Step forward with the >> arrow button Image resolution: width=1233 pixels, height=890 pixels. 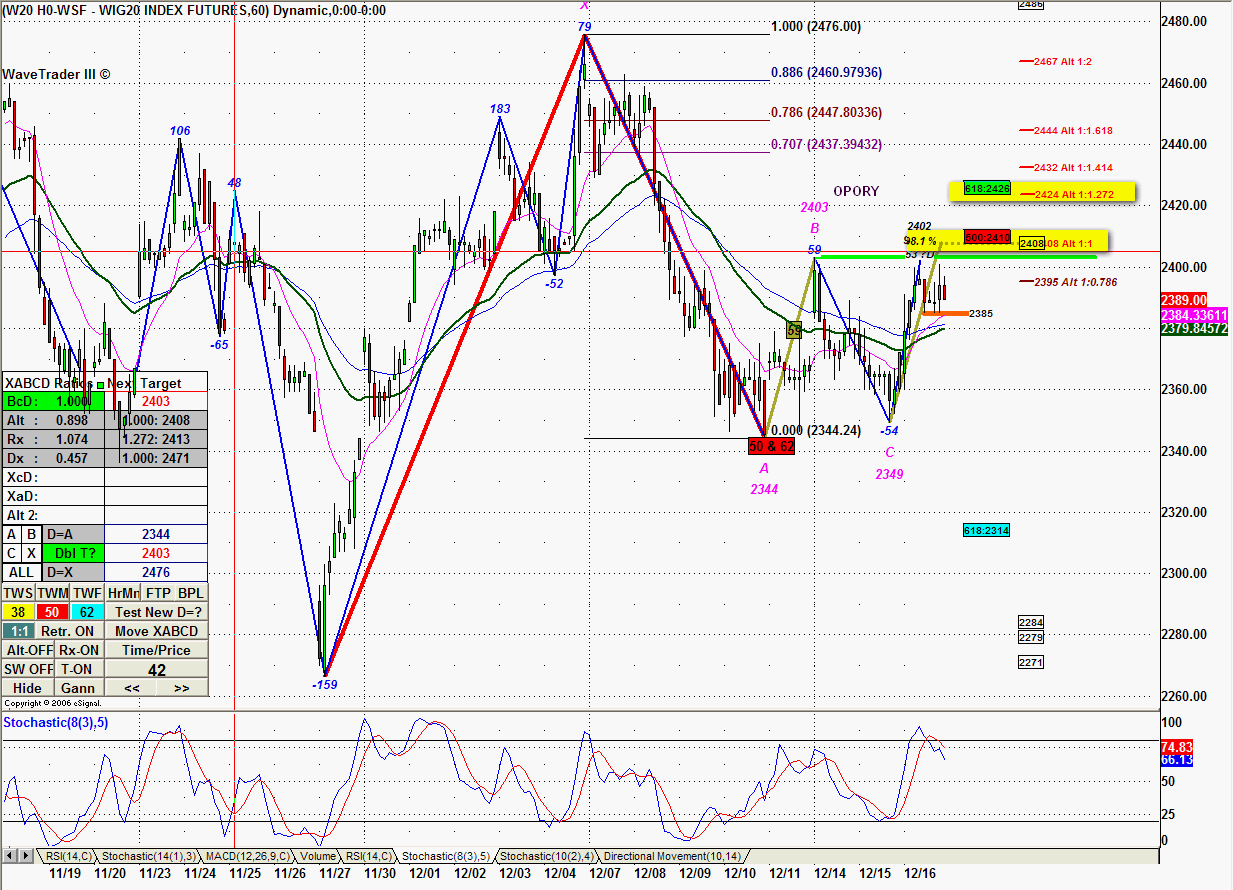tap(182, 688)
